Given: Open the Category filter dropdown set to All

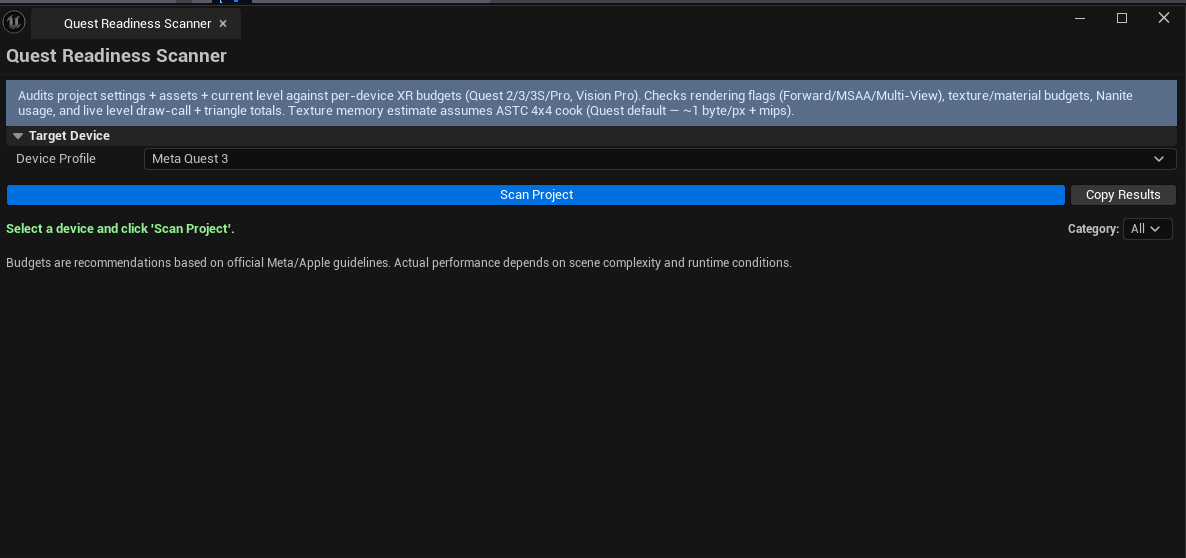Looking at the screenshot, I should pos(1147,229).
